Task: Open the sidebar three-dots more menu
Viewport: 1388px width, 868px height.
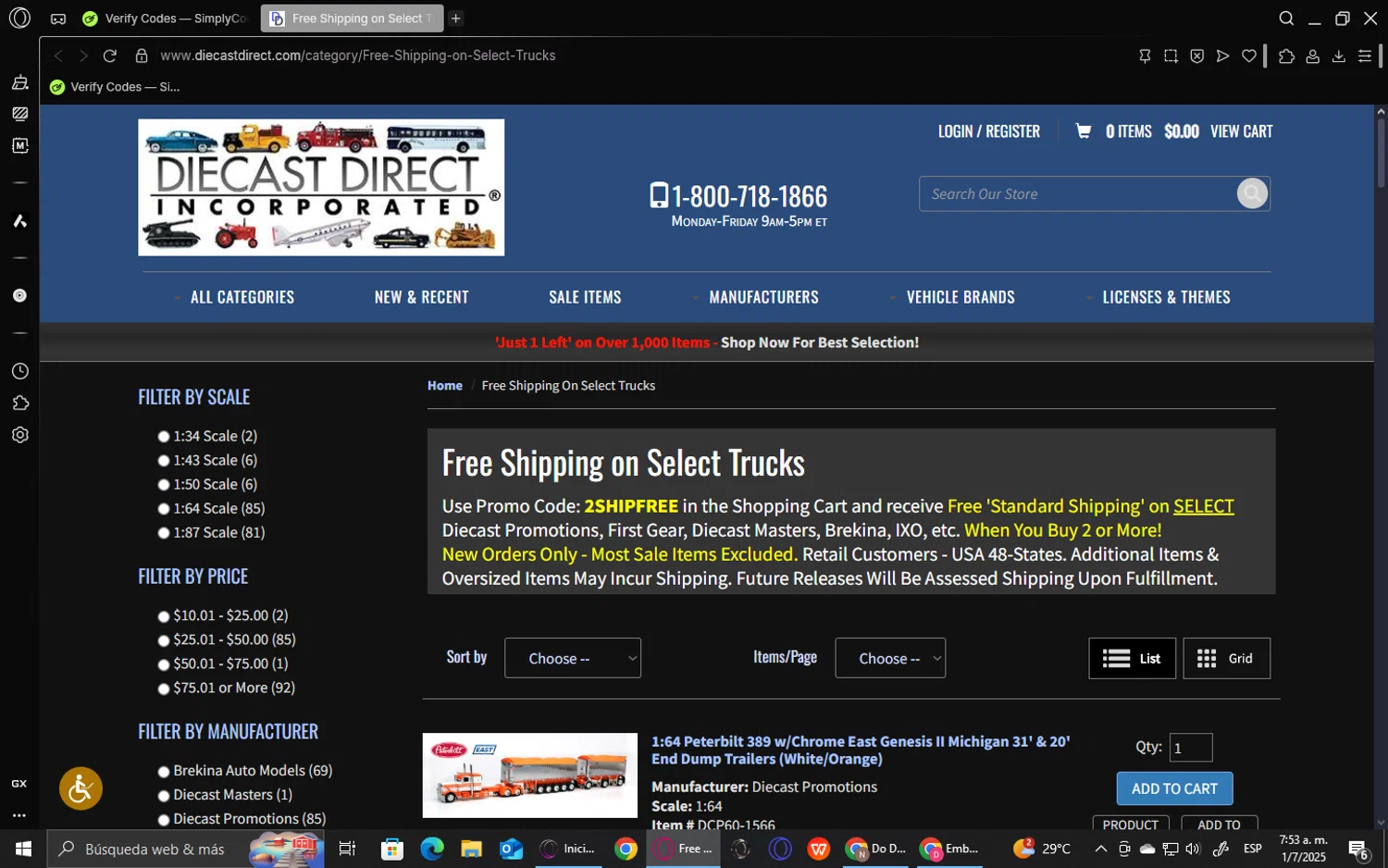Action: [x=19, y=815]
